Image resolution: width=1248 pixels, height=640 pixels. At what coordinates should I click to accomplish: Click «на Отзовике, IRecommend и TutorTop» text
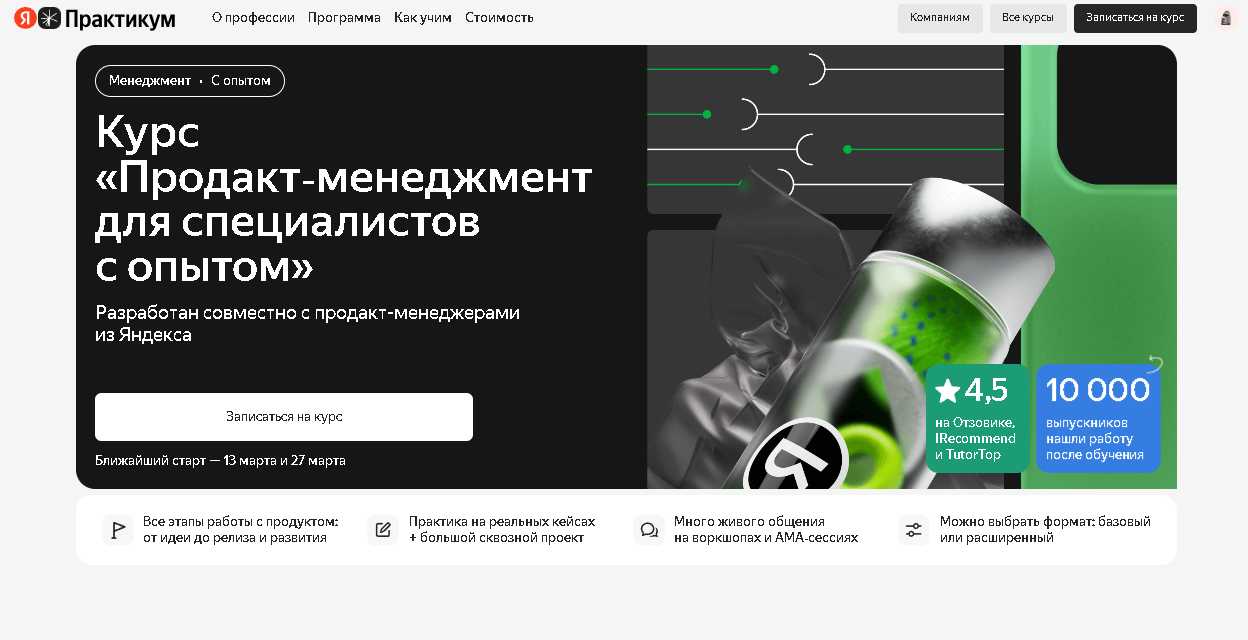pyautogui.click(x=975, y=439)
